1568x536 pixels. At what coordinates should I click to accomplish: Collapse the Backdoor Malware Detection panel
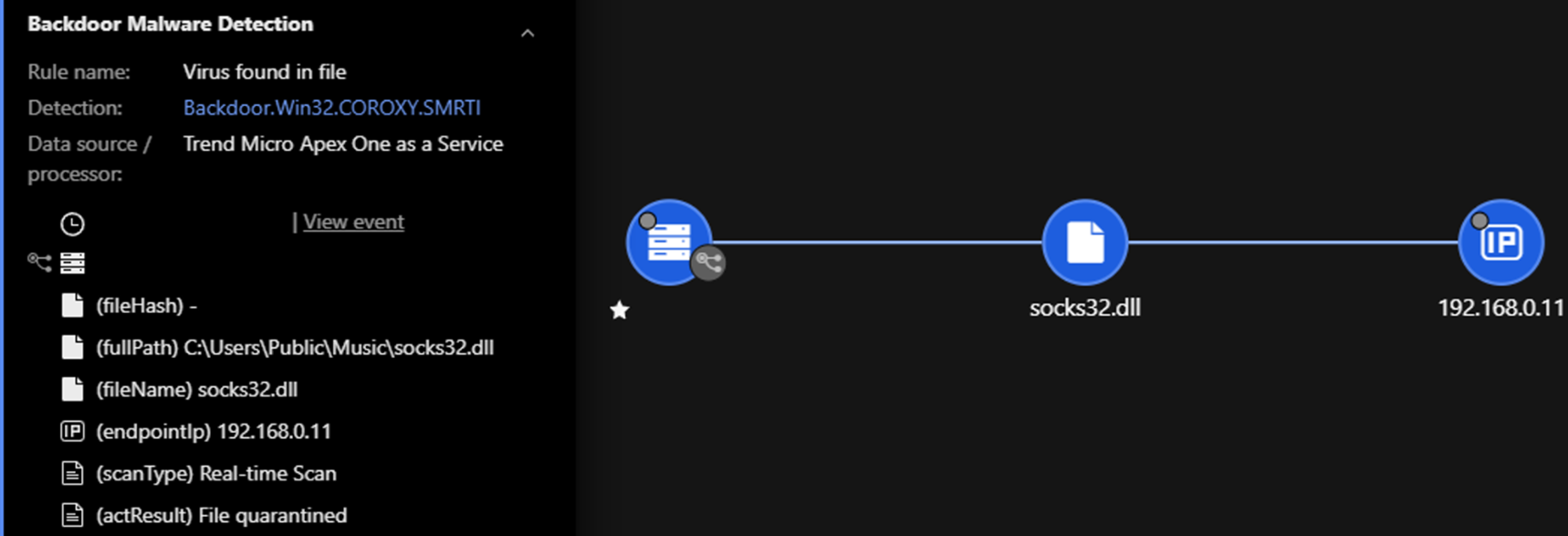528,34
